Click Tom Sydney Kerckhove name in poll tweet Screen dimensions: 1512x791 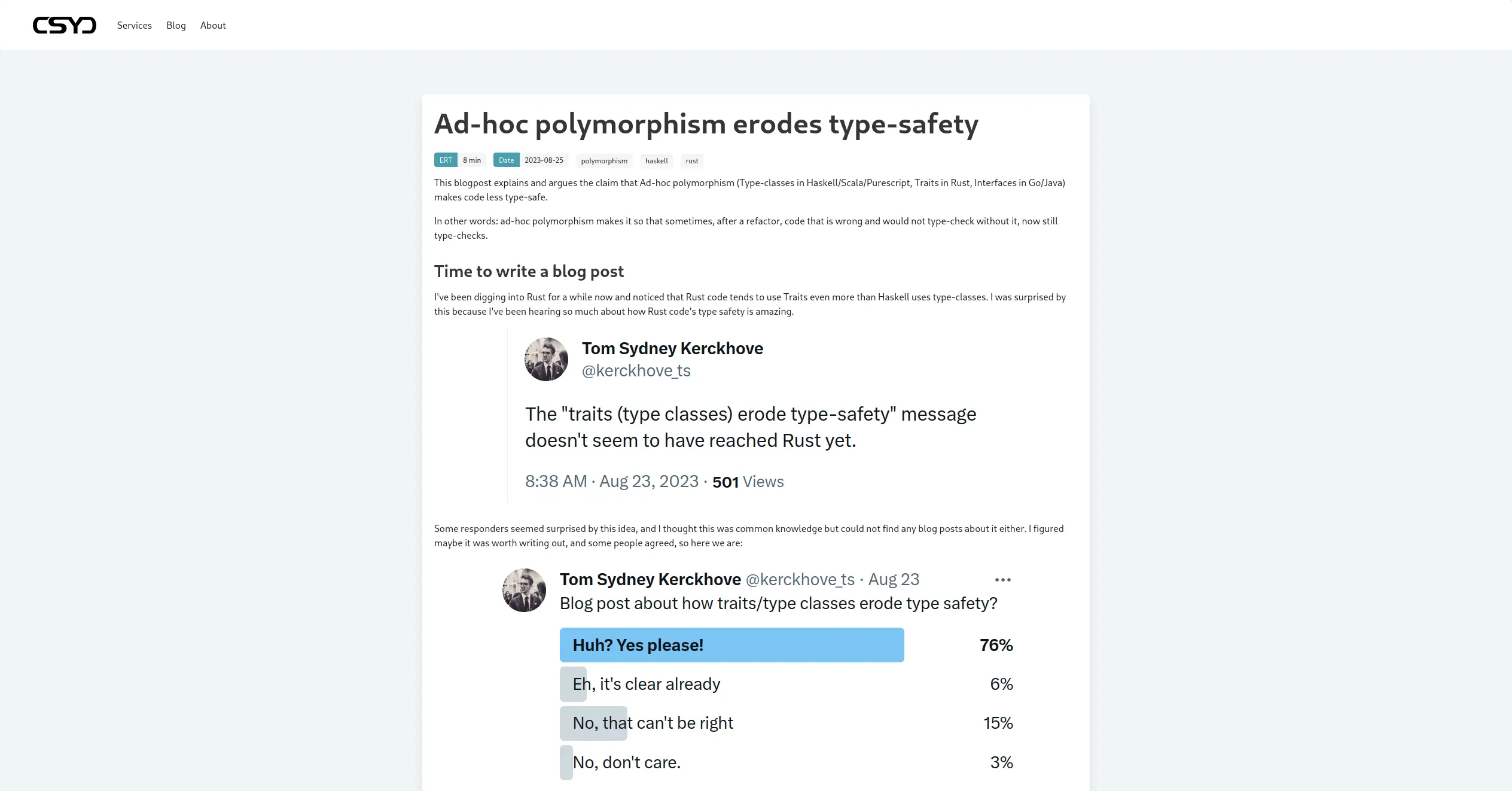click(x=650, y=579)
